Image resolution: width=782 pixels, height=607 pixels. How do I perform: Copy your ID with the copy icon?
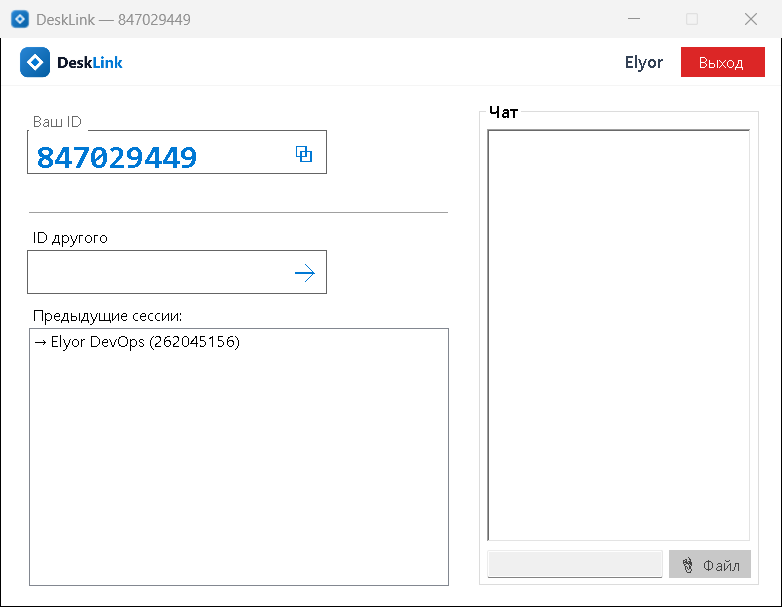tap(304, 154)
